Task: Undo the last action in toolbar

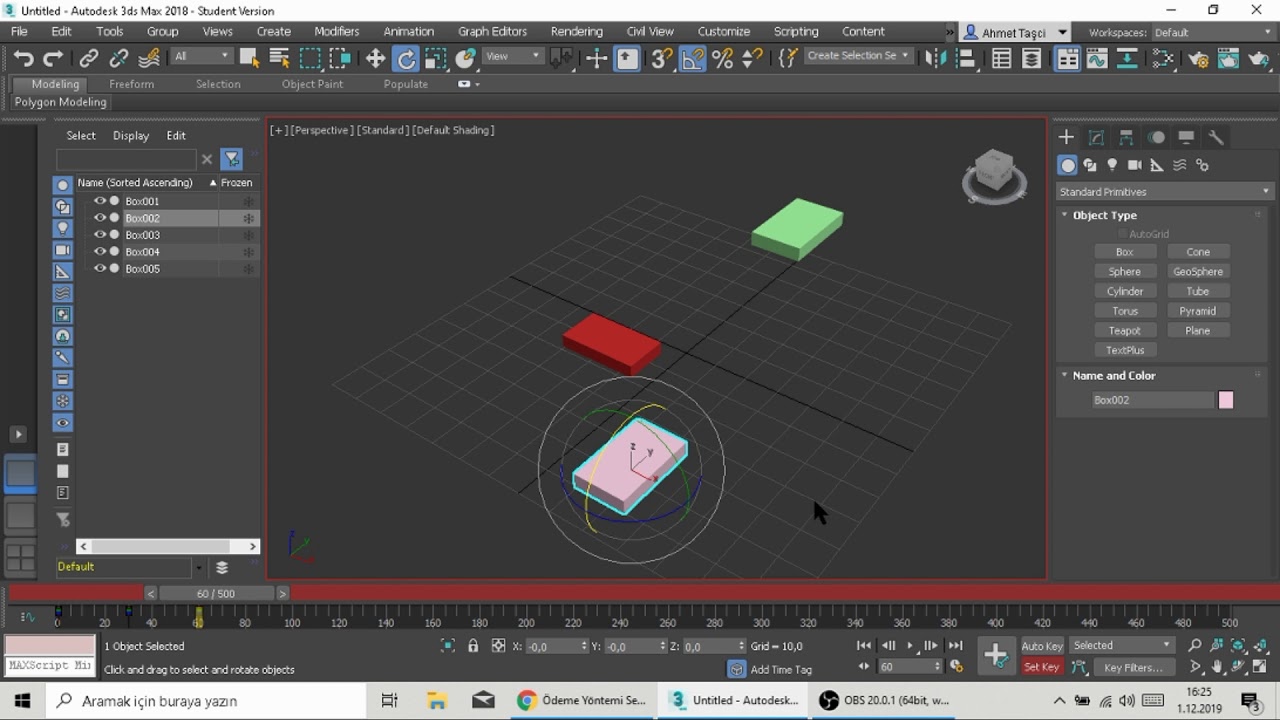Action: point(23,58)
